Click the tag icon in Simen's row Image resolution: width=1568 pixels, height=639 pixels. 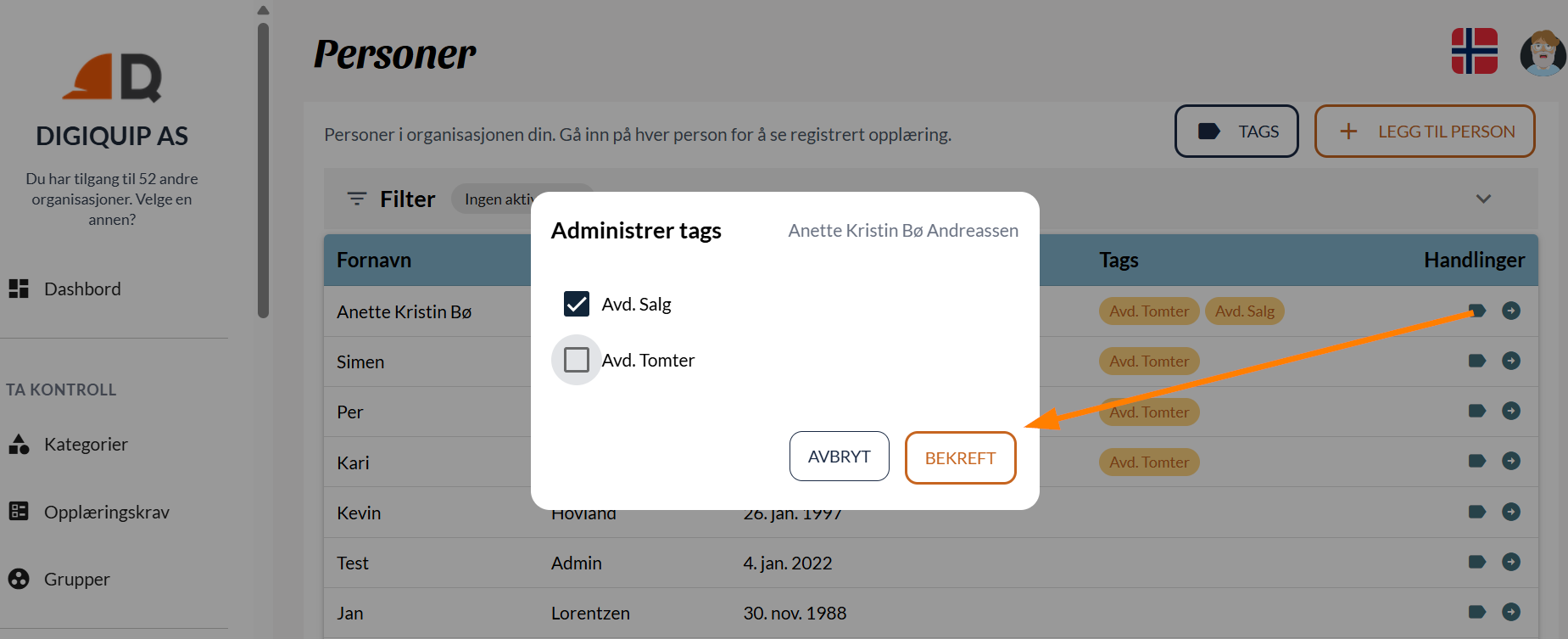coord(1477,361)
